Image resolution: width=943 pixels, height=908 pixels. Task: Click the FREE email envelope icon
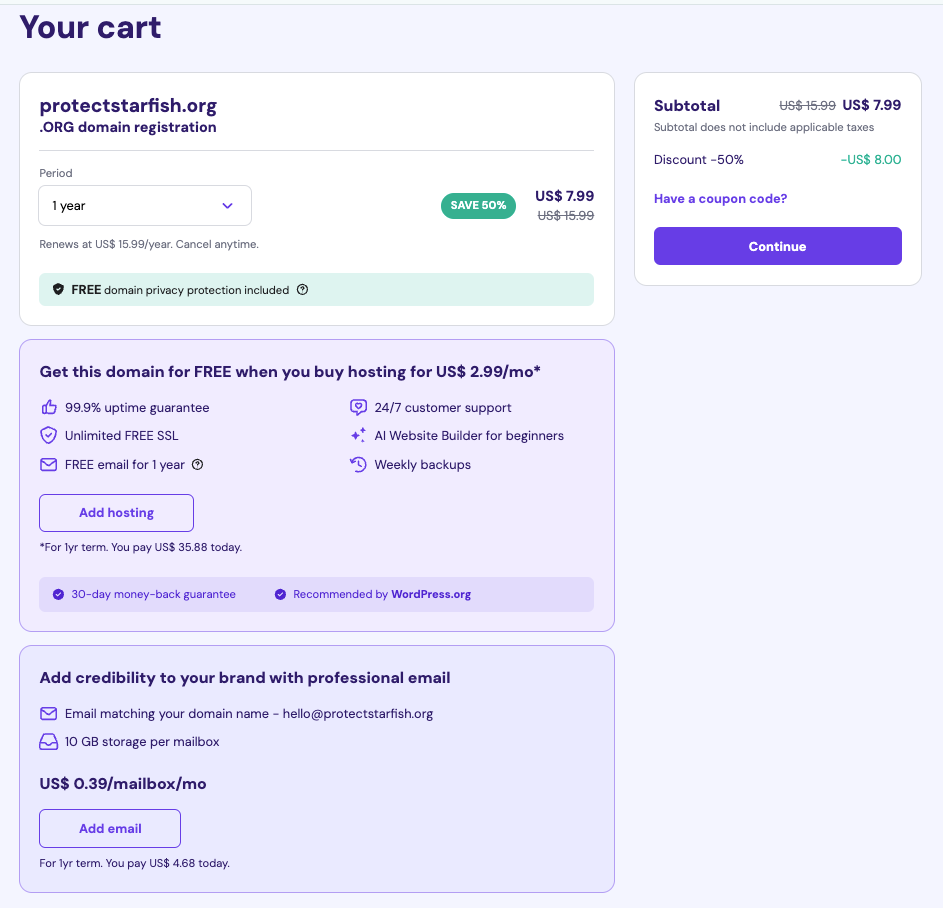point(48,464)
